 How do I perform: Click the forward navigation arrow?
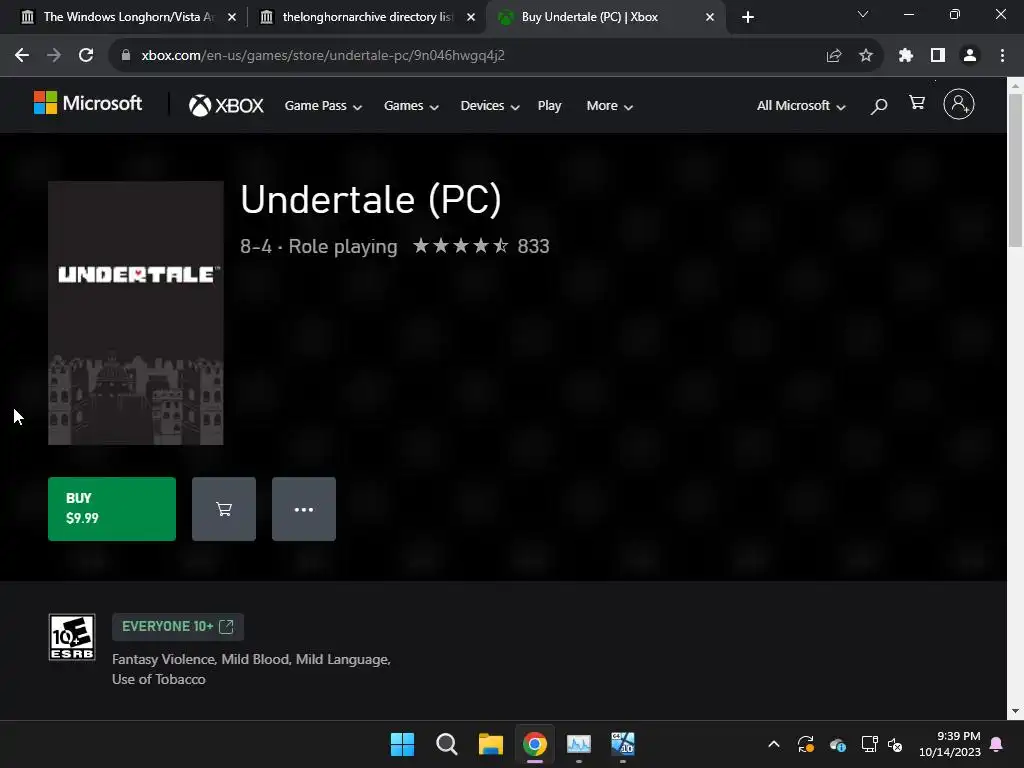54,56
